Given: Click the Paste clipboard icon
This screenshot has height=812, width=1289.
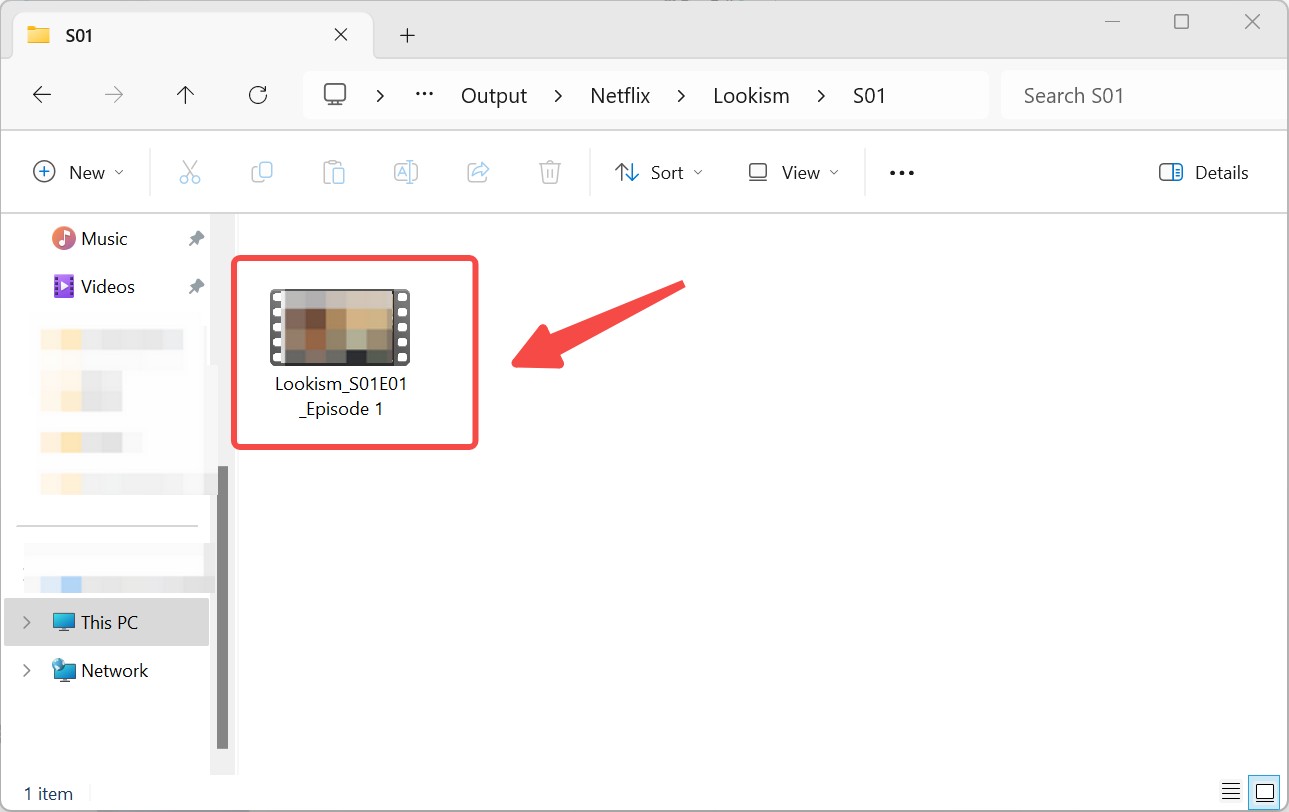Looking at the screenshot, I should [x=334, y=172].
